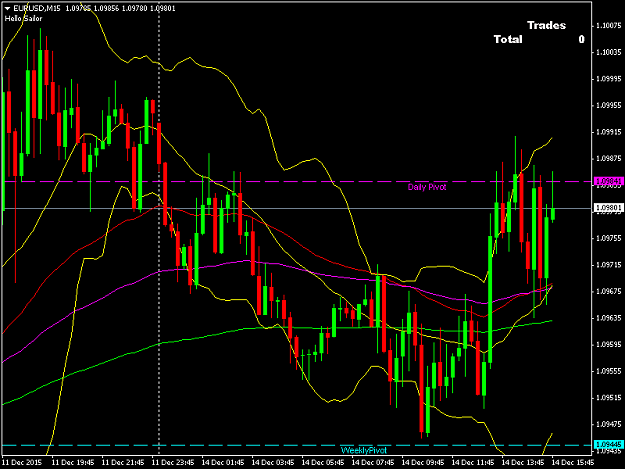Click the 1.09715 price axis label

click(609, 265)
